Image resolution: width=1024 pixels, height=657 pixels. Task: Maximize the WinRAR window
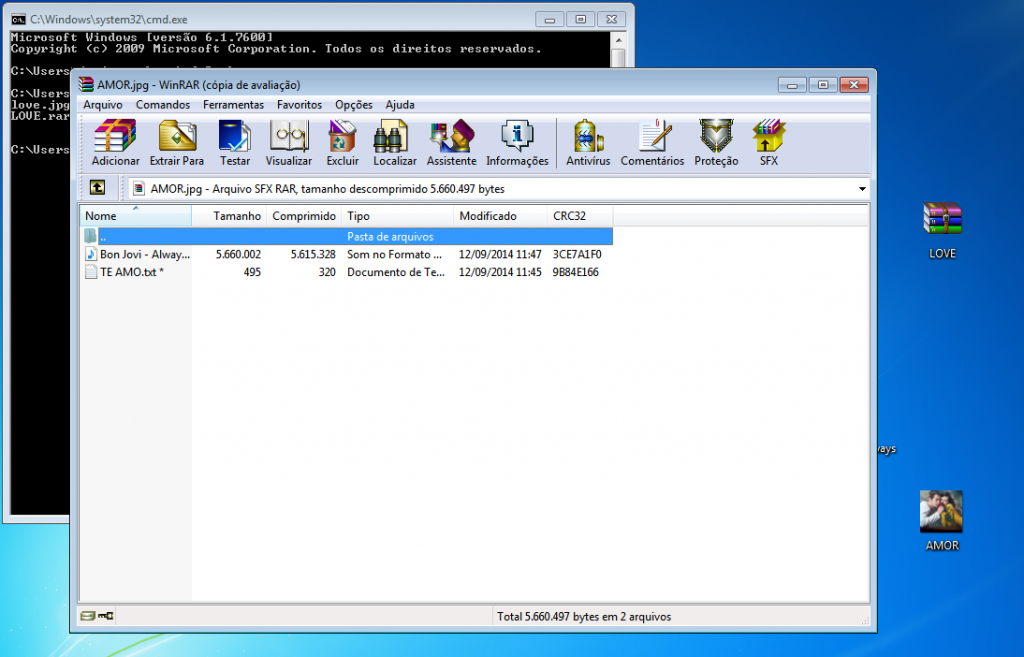[823, 85]
